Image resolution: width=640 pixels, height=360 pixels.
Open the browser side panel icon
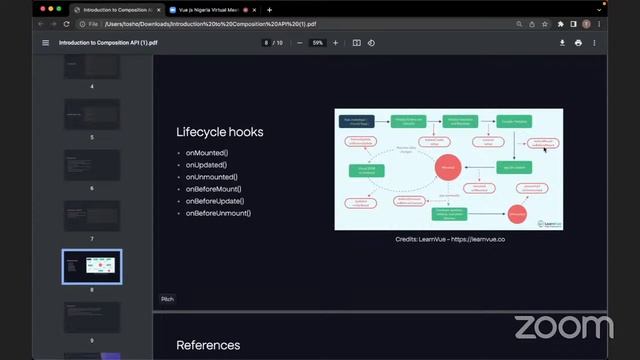[573, 24]
